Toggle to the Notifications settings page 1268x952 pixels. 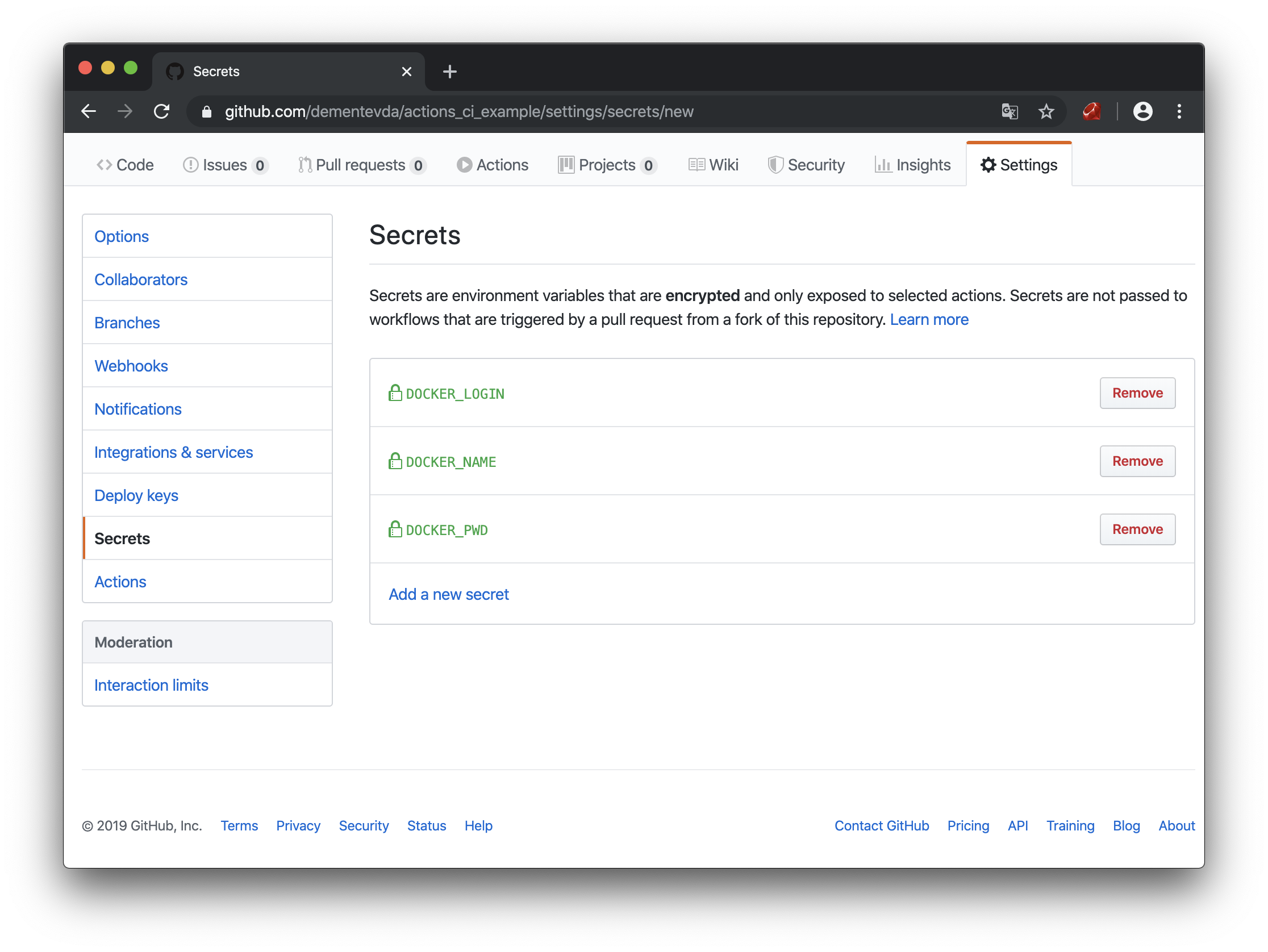tap(137, 408)
